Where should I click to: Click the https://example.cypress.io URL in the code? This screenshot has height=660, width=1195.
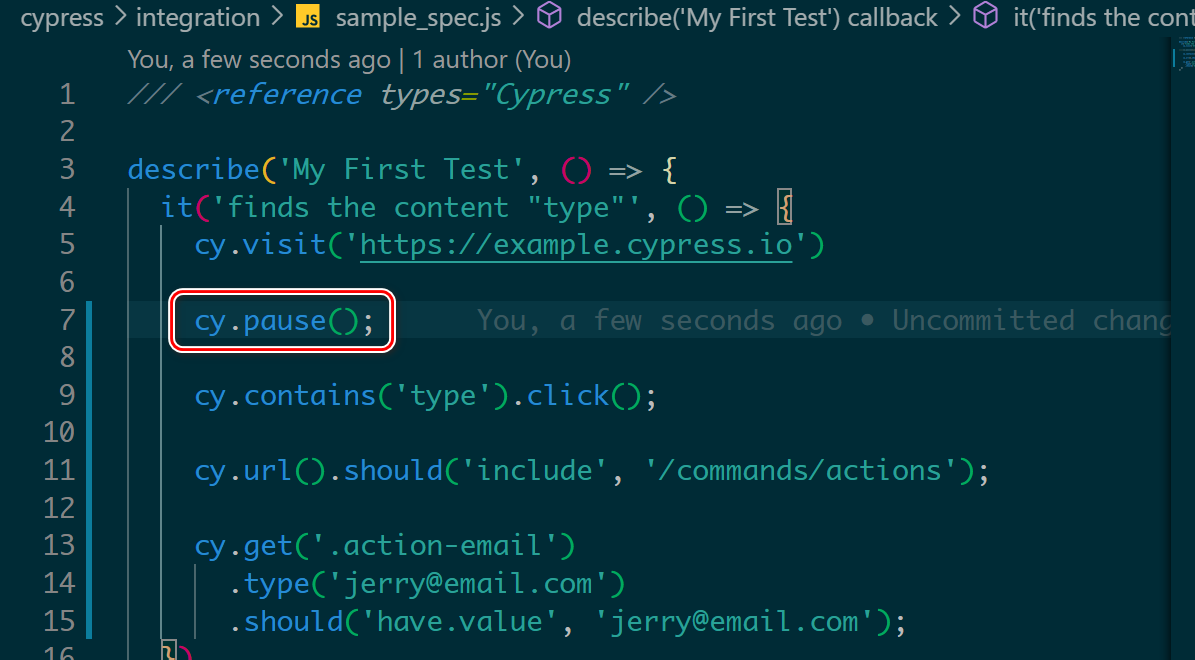tap(575, 245)
